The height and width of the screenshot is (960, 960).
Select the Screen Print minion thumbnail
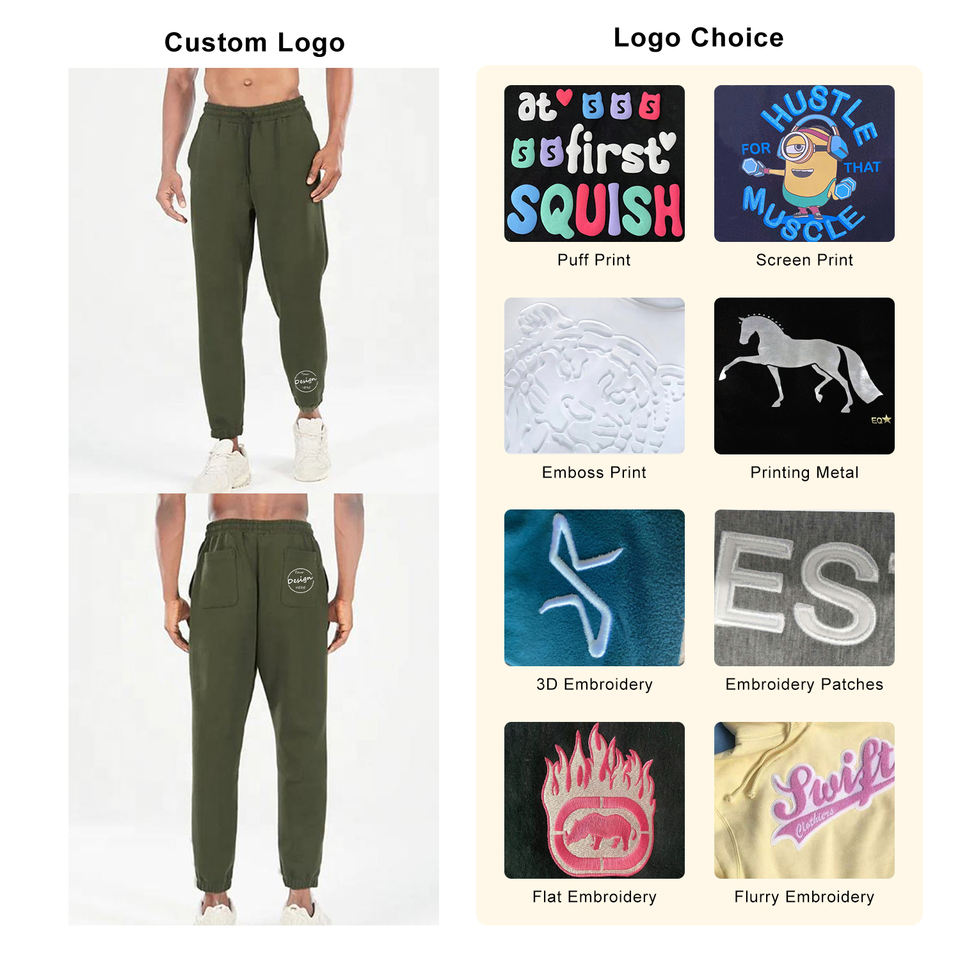pyautogui.click(x=804, y=163)
